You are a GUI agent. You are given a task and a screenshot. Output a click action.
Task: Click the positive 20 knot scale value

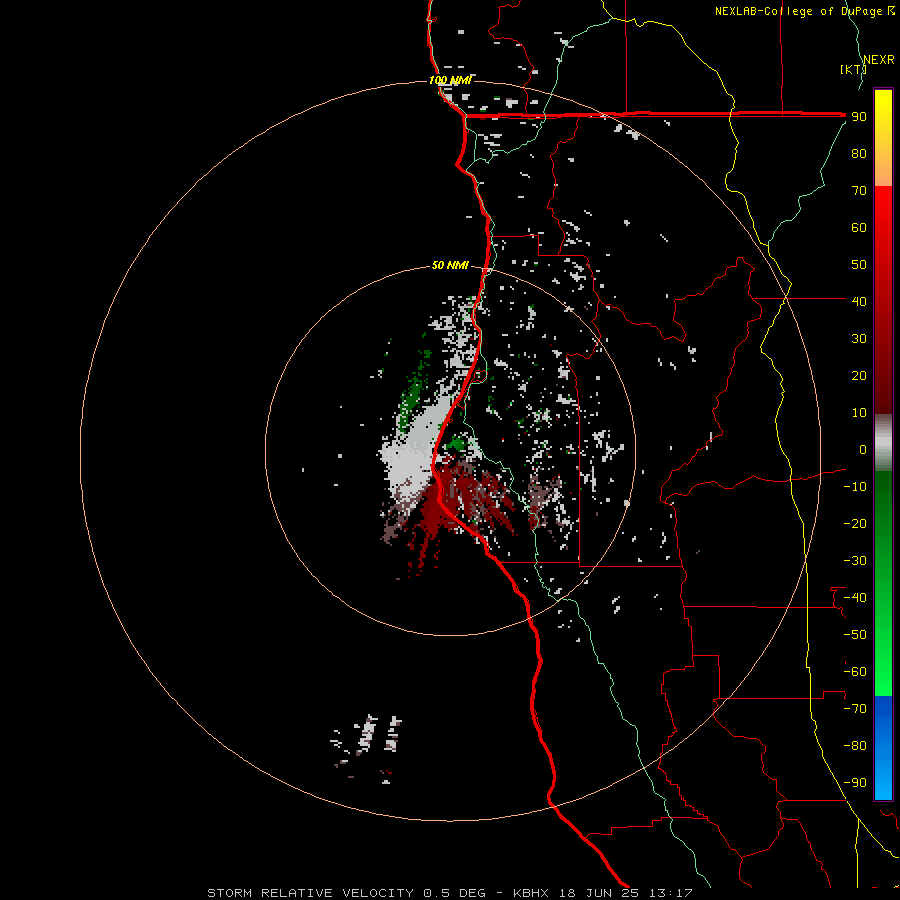point(859,375)
